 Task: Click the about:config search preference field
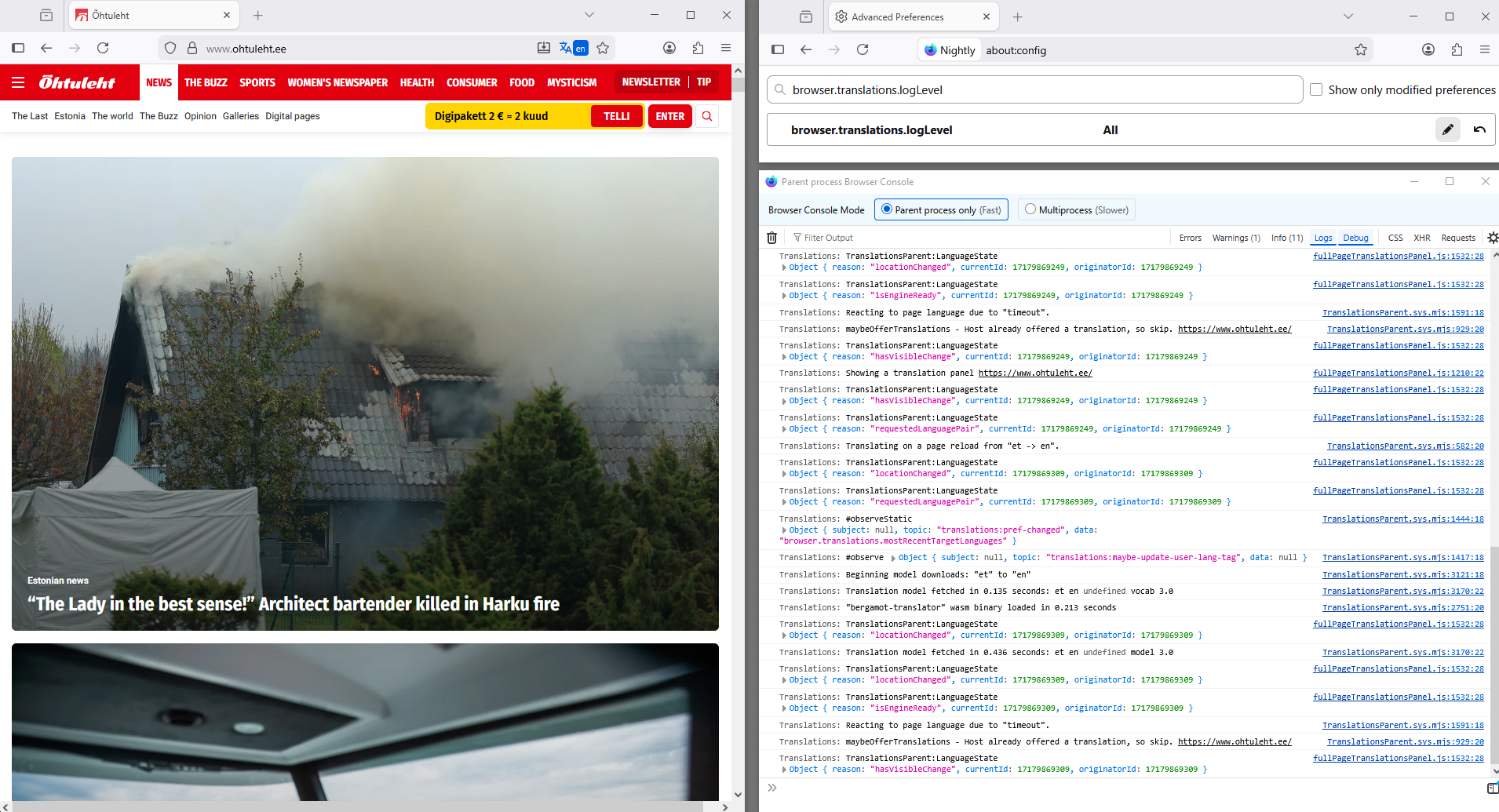pyautogui.click(x=1036, y=89)
